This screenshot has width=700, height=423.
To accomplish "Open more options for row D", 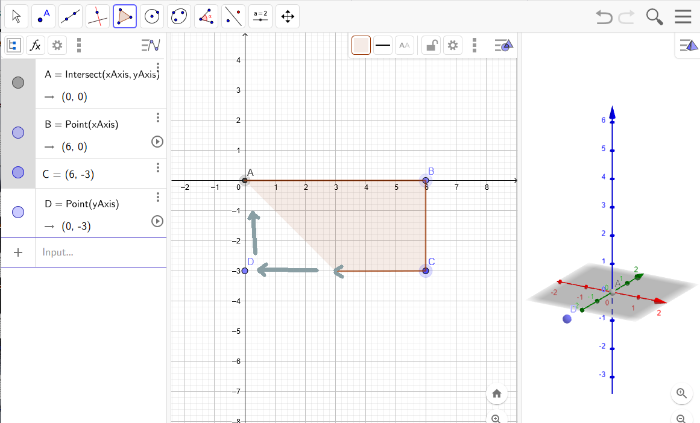I will pyautogui.click(x=158, y=197).
